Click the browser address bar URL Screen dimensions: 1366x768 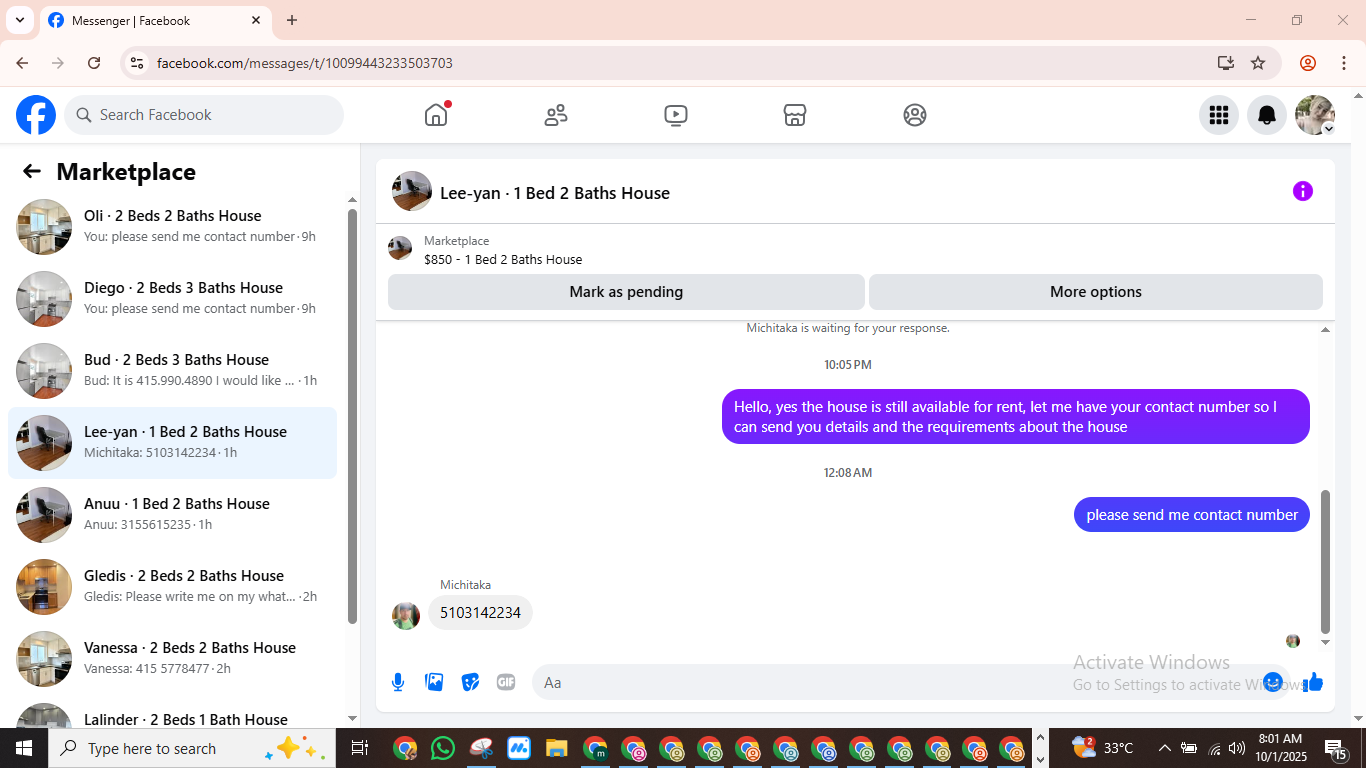click(305, 63)
